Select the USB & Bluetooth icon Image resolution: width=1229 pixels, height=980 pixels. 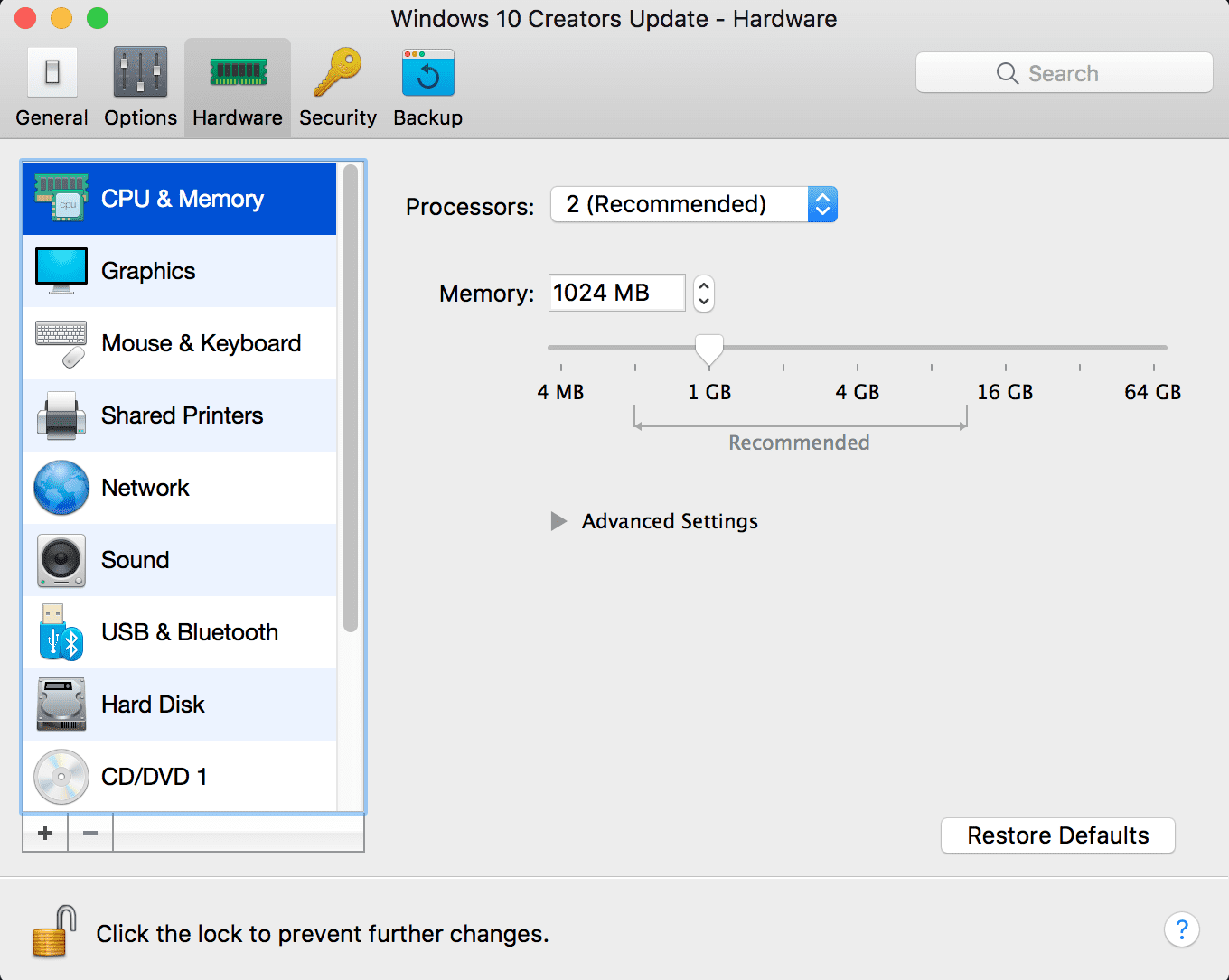coord(61,632)
